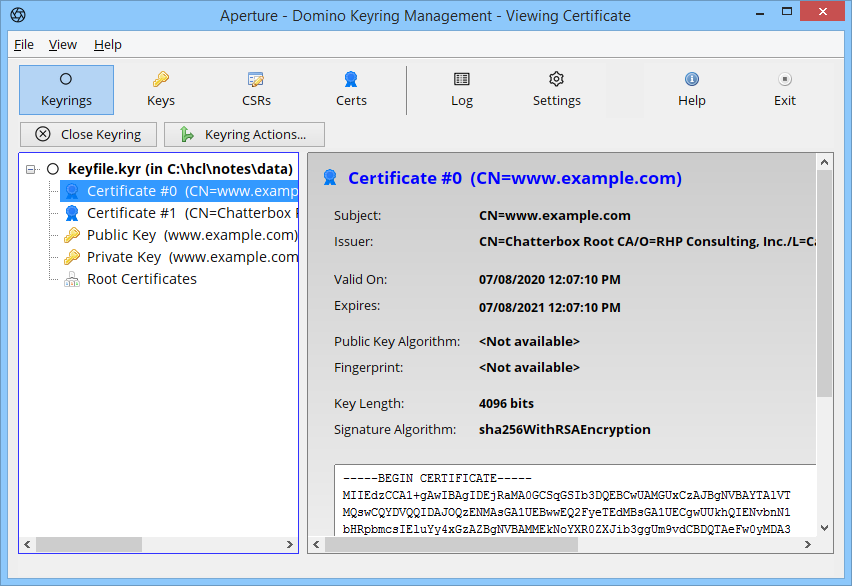Screen dimensions: 852x586
Task: Select Root Certificates in the tree
Action: pyautogui.click(x=142, y=279)
